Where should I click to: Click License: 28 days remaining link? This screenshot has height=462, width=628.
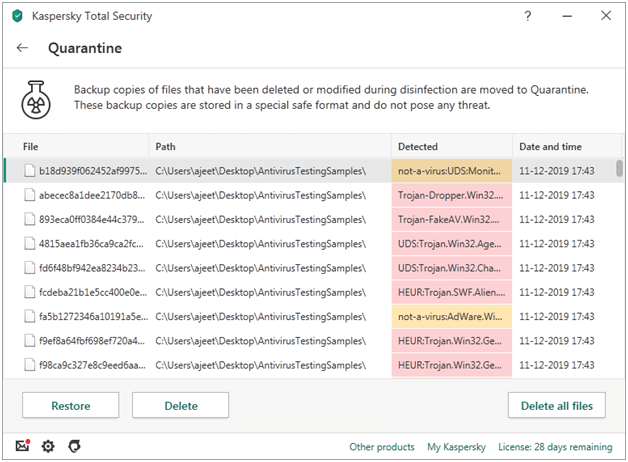[556, 447]
